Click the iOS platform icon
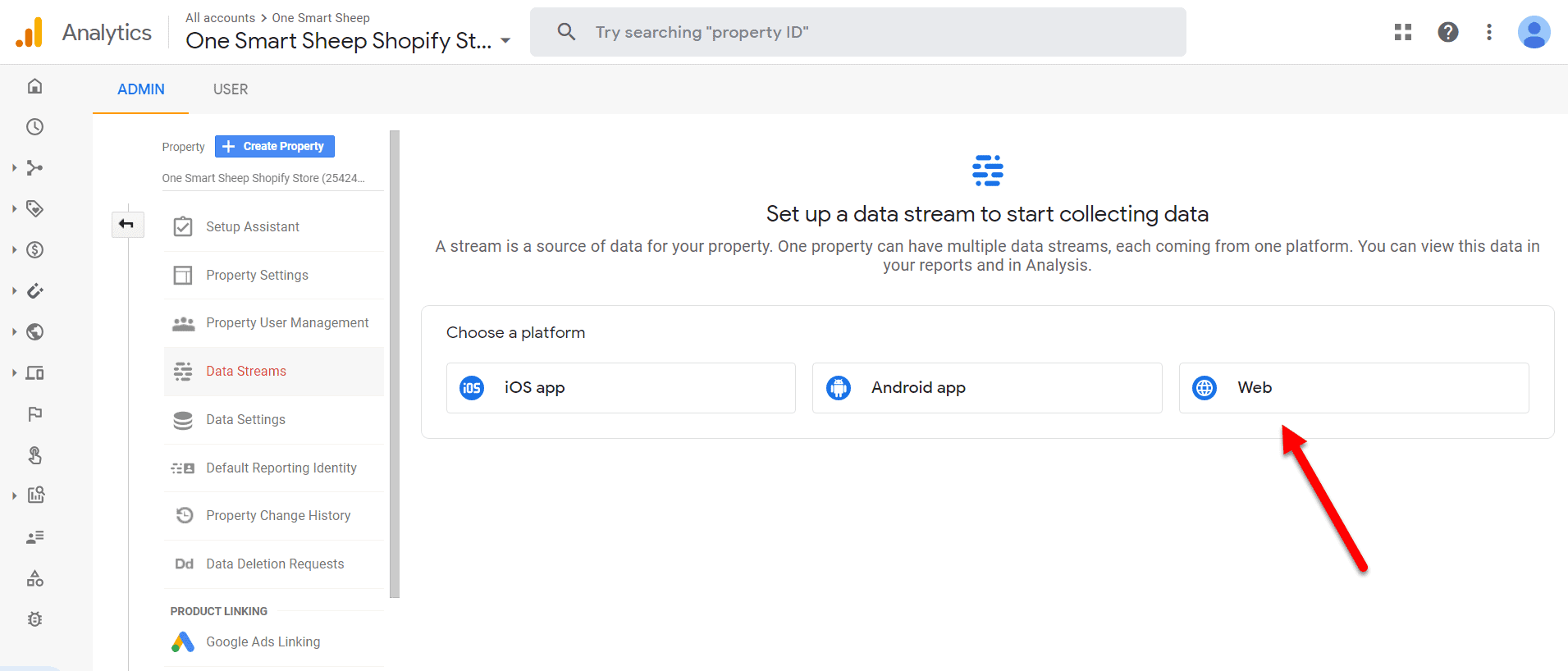This screenshot has width=1568, height=671. (472, 388)
